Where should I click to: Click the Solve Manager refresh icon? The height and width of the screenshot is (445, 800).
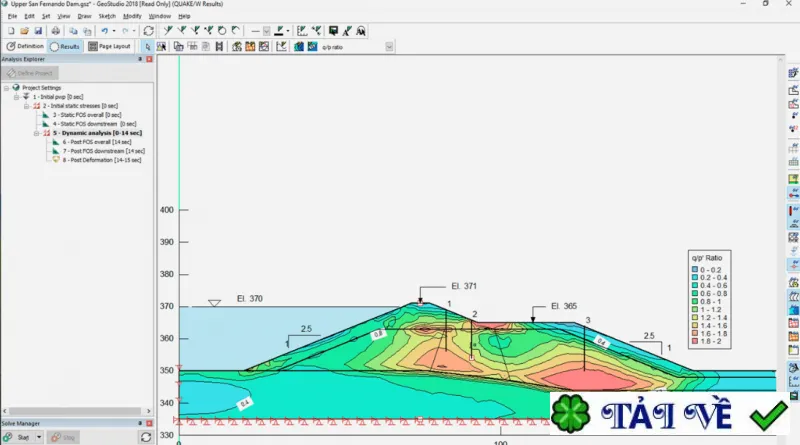coord(146,437)
